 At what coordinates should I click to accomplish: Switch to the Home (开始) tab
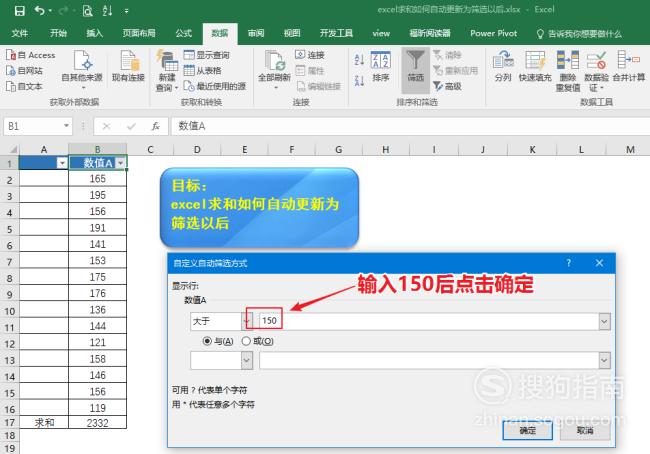point(58,33)
